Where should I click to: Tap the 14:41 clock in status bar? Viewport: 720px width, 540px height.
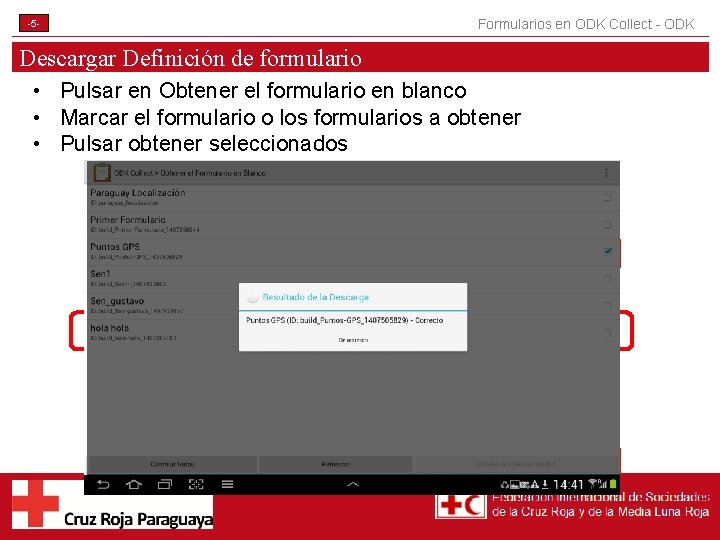point(568,484)
